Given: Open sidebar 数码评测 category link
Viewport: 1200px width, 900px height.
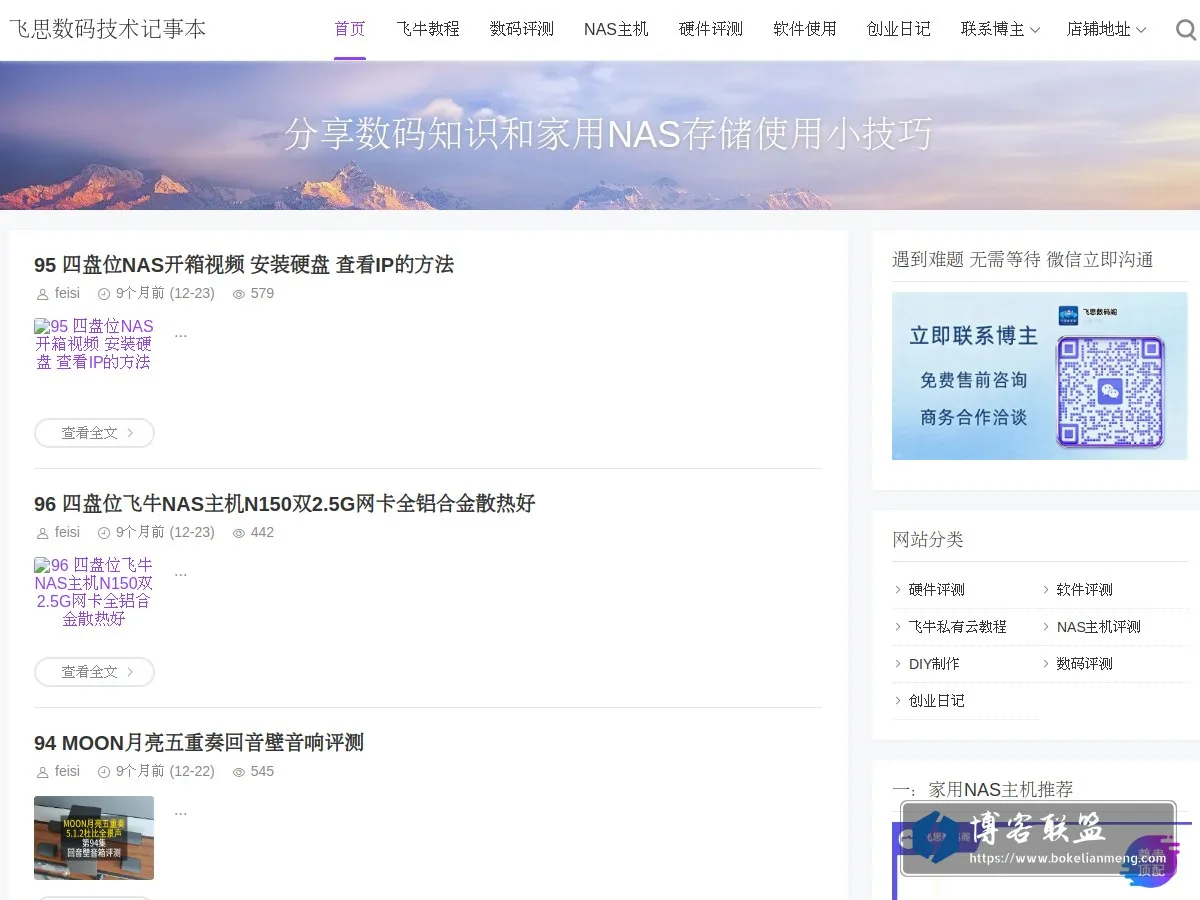Looking at the screenshot, I should click(1085, 664).
